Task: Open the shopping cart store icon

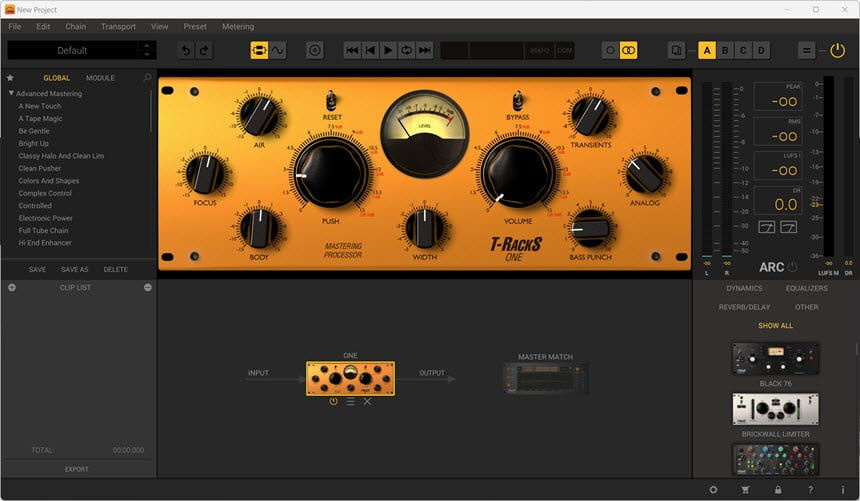Action: pos(745,489)
